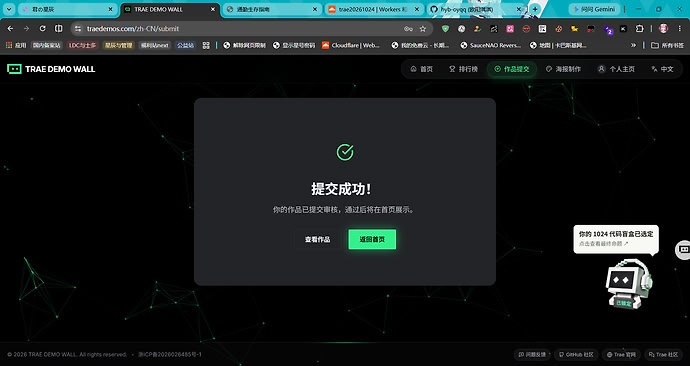Go forward to next page
Screen dimensions: 690x366
[x=26, y=29]
